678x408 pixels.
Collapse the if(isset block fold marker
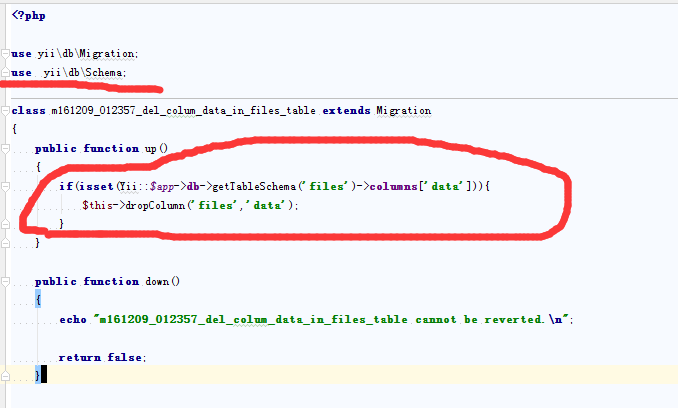(x=5, y=187)
